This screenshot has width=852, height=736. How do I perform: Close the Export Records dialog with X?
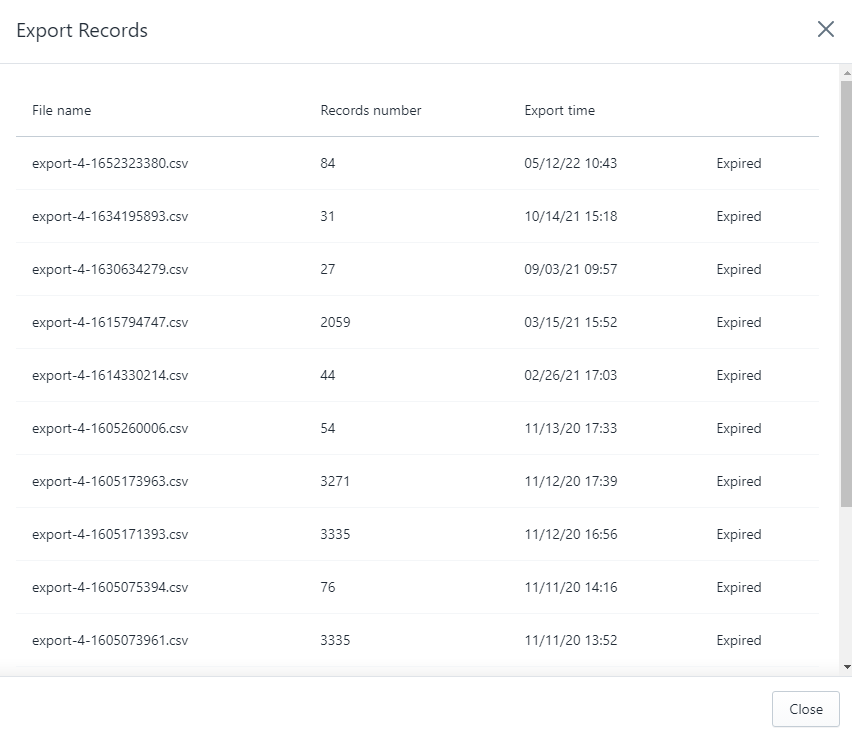coord(825,29)
